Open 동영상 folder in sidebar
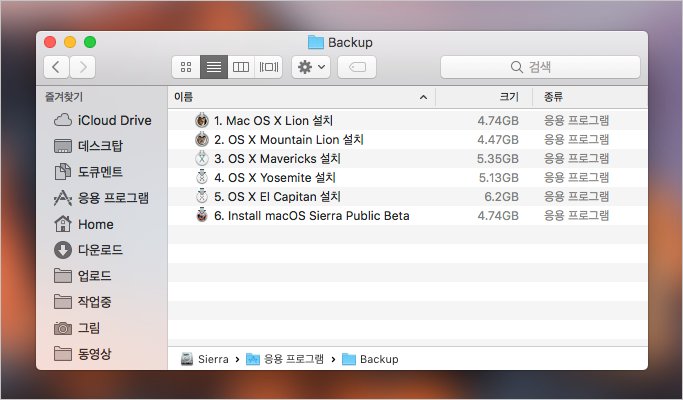Image resolution: width=683 pixels, height=400 pixels. click(x=83, y=353)
